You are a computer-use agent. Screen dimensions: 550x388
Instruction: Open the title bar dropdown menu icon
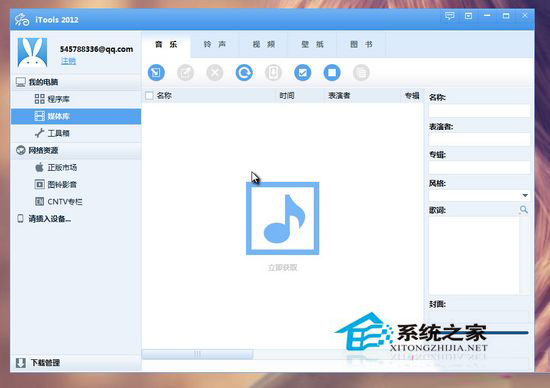pos(468,16)
